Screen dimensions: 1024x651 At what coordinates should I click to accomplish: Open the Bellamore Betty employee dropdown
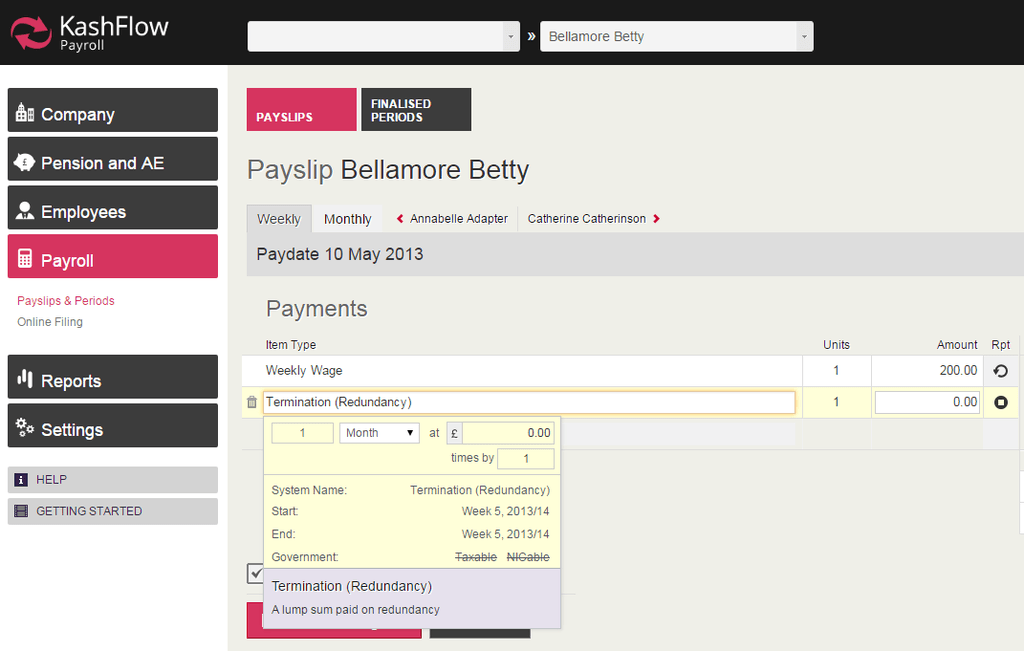[804, 37]
